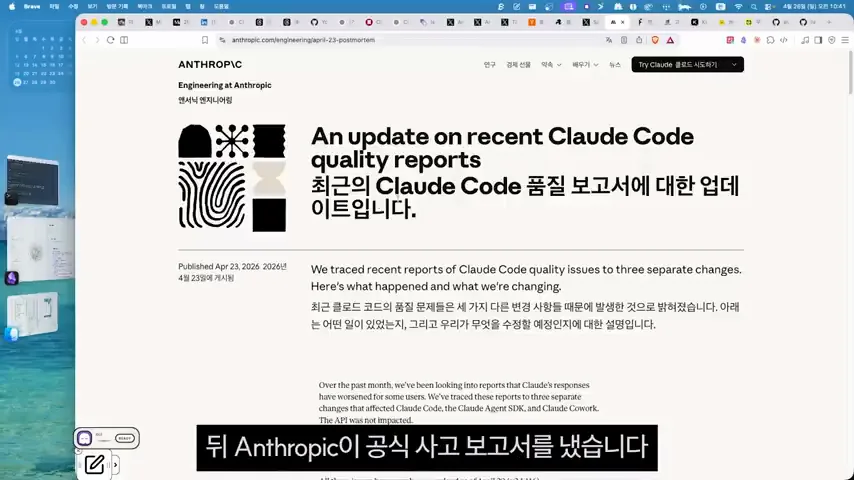The image size is (854, 480).
Task: Open Spotlight search in menu bar
Action: tap(754, 7)
